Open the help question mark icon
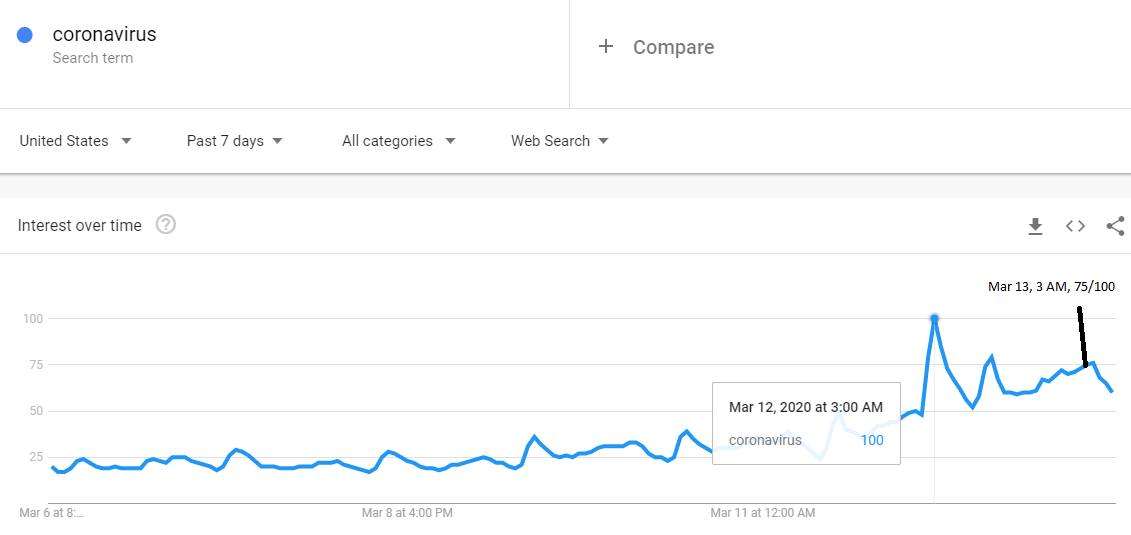The width and height of the screenshot is (1131, 535). 166,225
